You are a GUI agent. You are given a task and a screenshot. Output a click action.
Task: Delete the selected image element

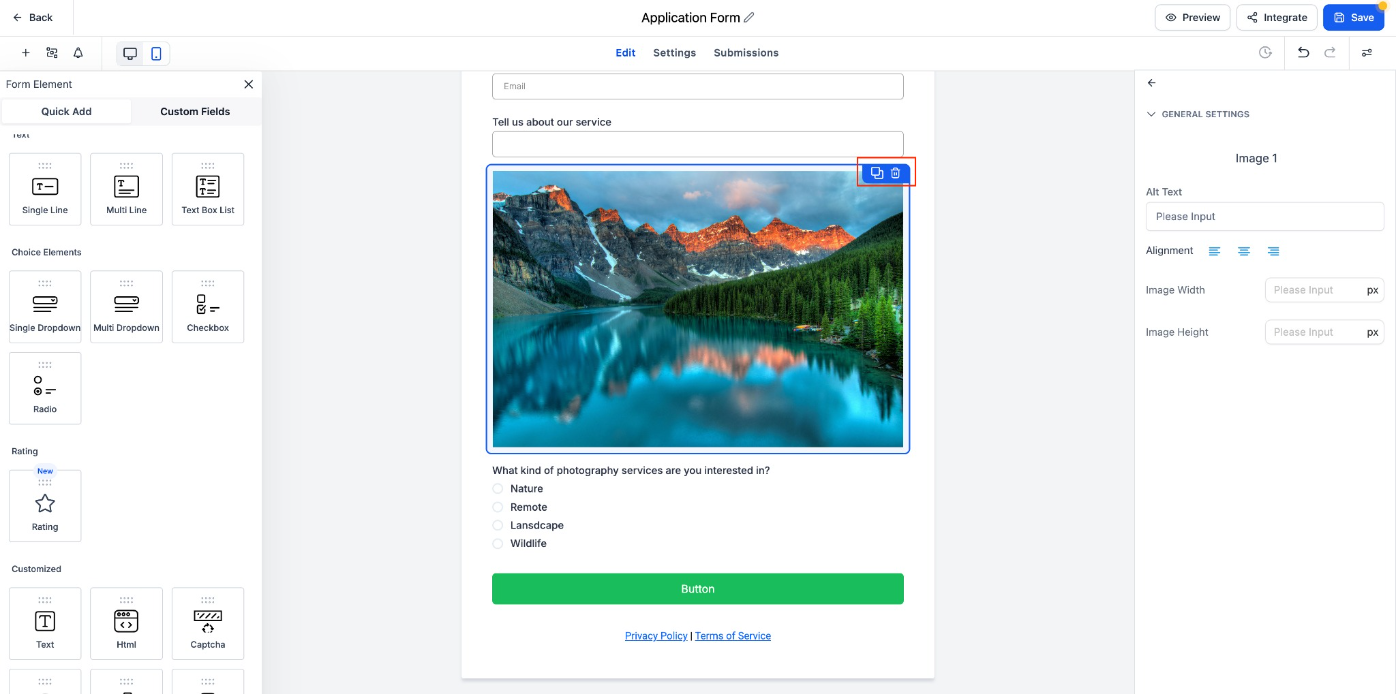pyautogui.click(x=896, y=173)
